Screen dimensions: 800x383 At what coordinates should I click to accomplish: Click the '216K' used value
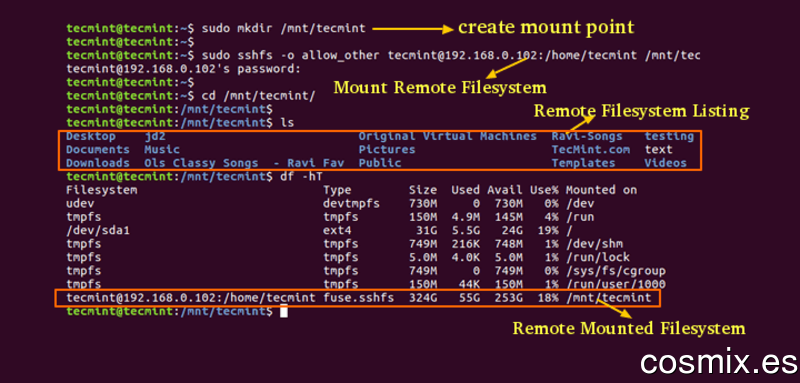(465, 244)
